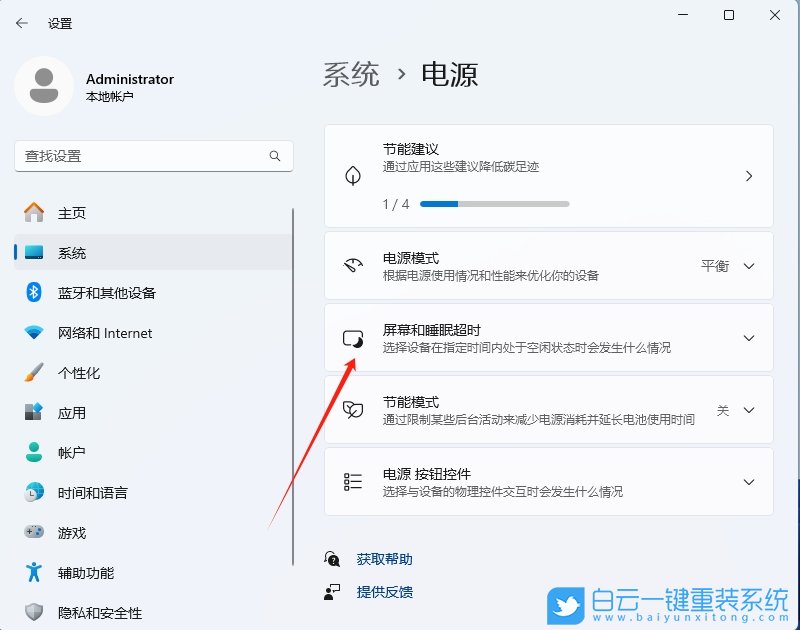800x630 pixels.
Task: Click the 游戏 Xbox icon
Action: (x=35, y=532)
